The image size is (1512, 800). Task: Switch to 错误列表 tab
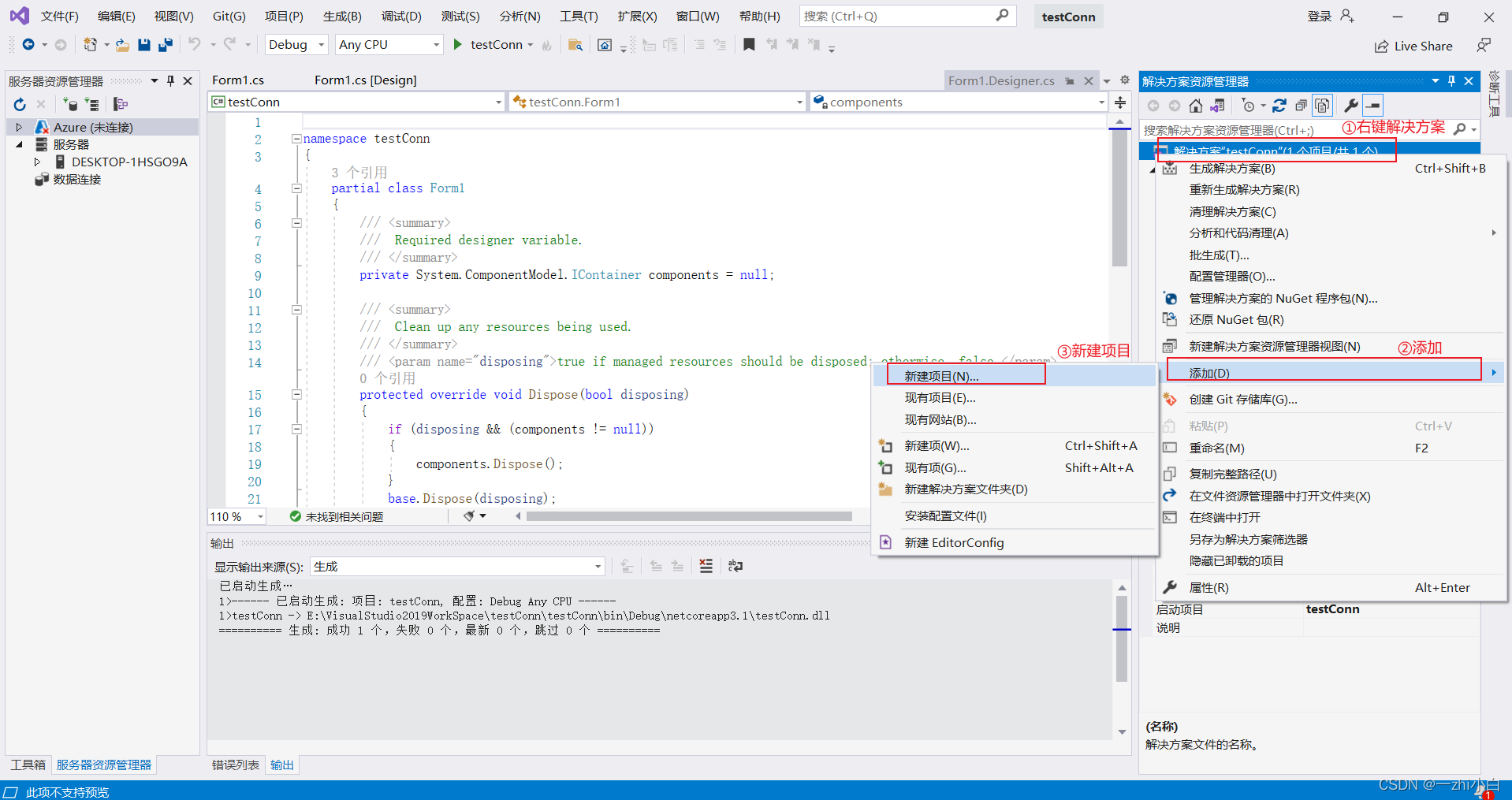coord(236,765)
